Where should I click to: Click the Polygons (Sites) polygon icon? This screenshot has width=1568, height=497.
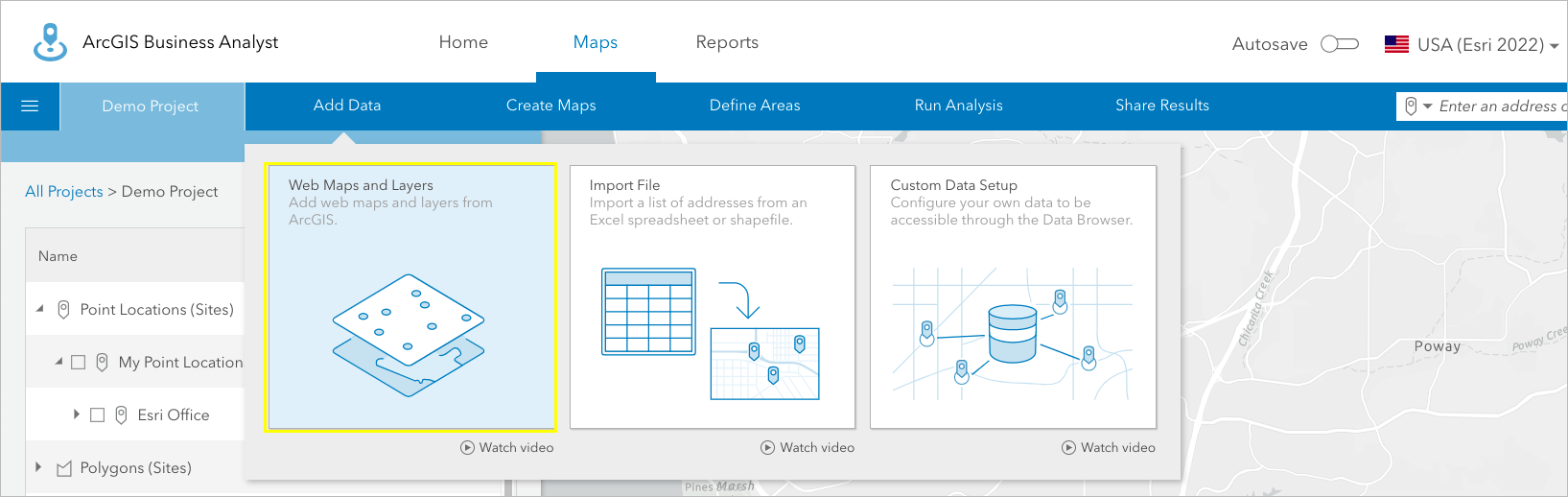tap(64, 468)
